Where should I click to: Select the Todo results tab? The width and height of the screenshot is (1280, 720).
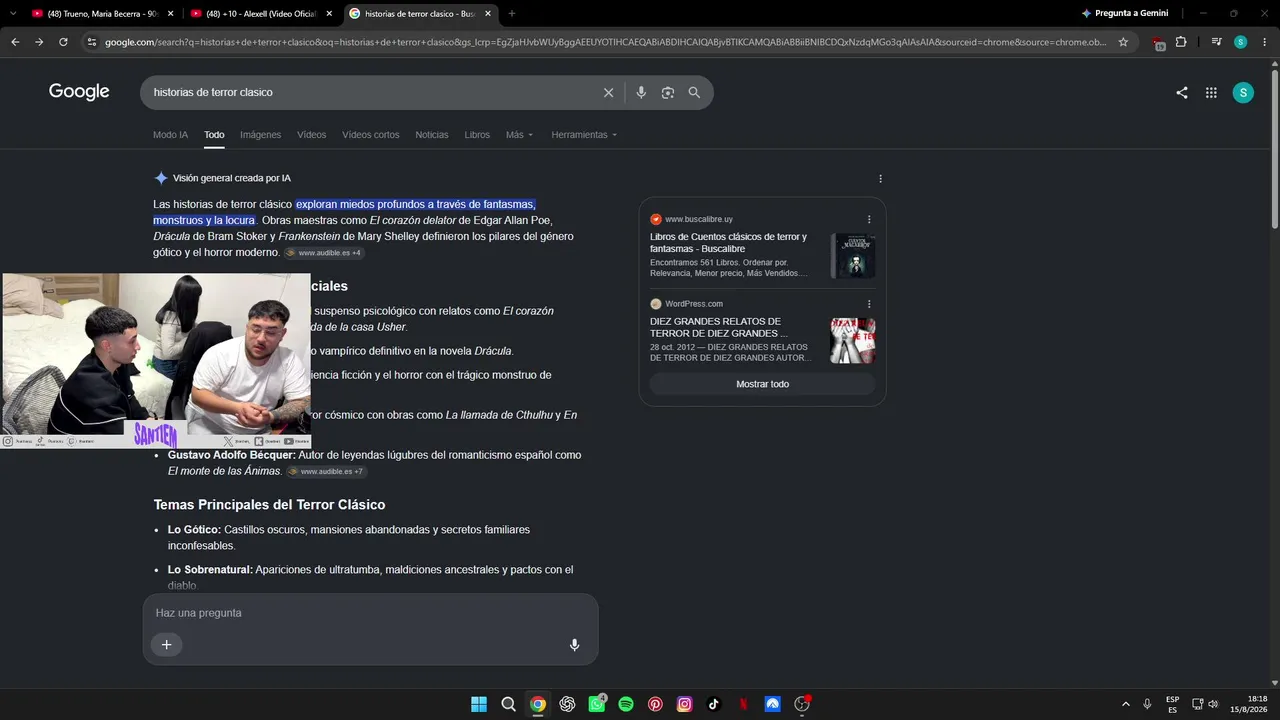(214, 135)
